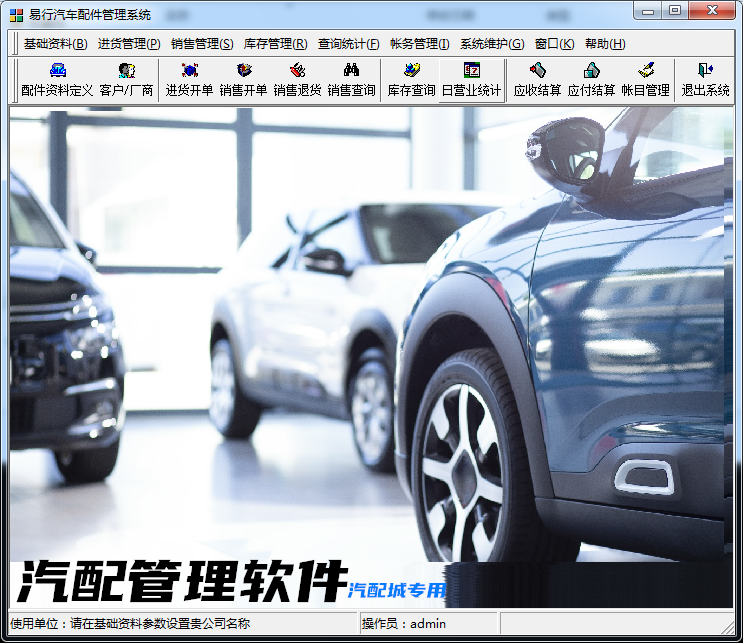Click the 操作员：admin status bar entry

404,624
